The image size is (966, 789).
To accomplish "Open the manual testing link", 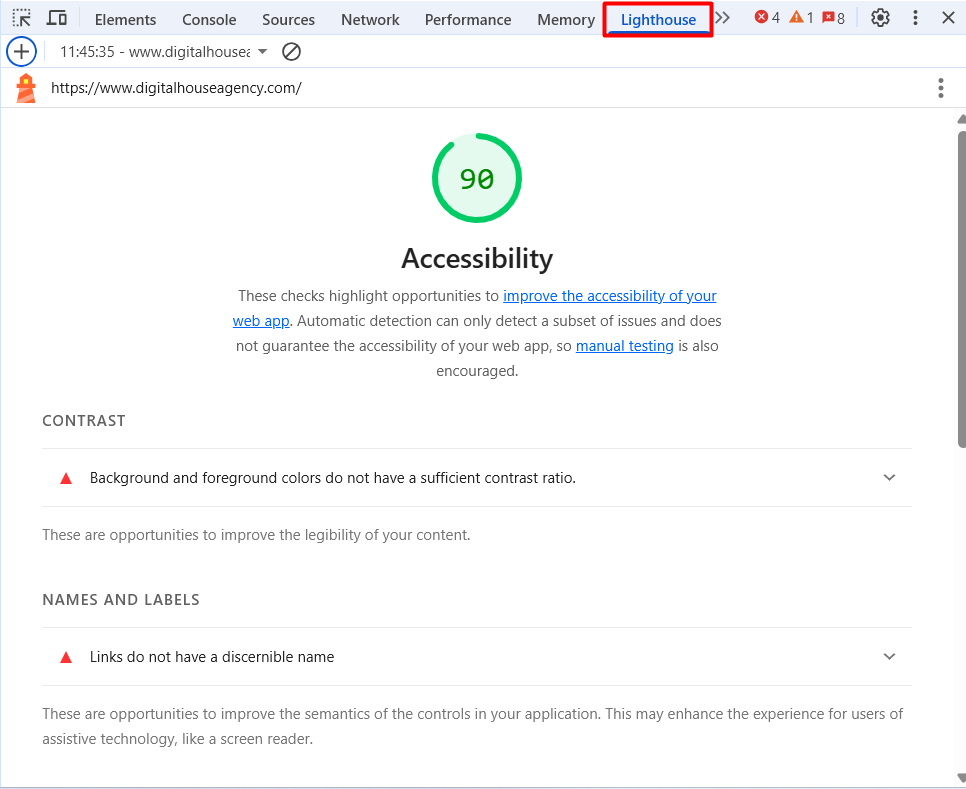I will 625,346.
